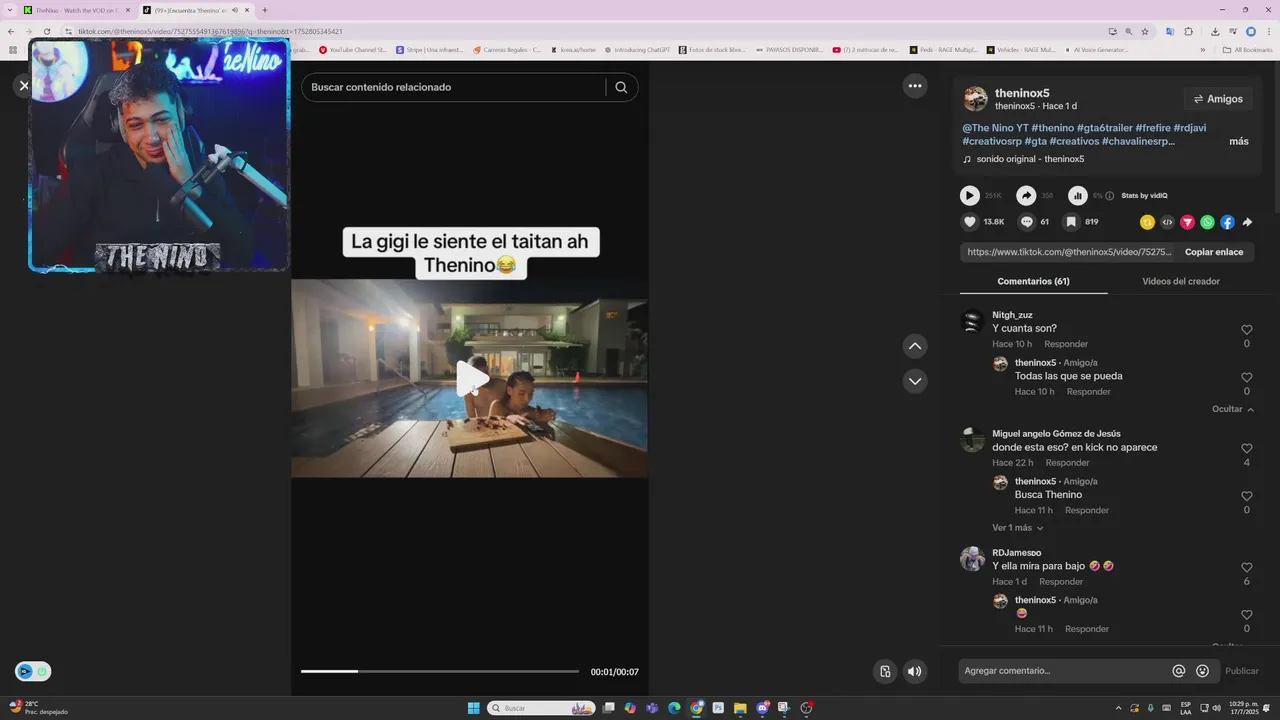The image size is (1280, 720).
Task: Like the theninox5 emoji reply
Action: pyautogui.click(x=1246, y=615)
